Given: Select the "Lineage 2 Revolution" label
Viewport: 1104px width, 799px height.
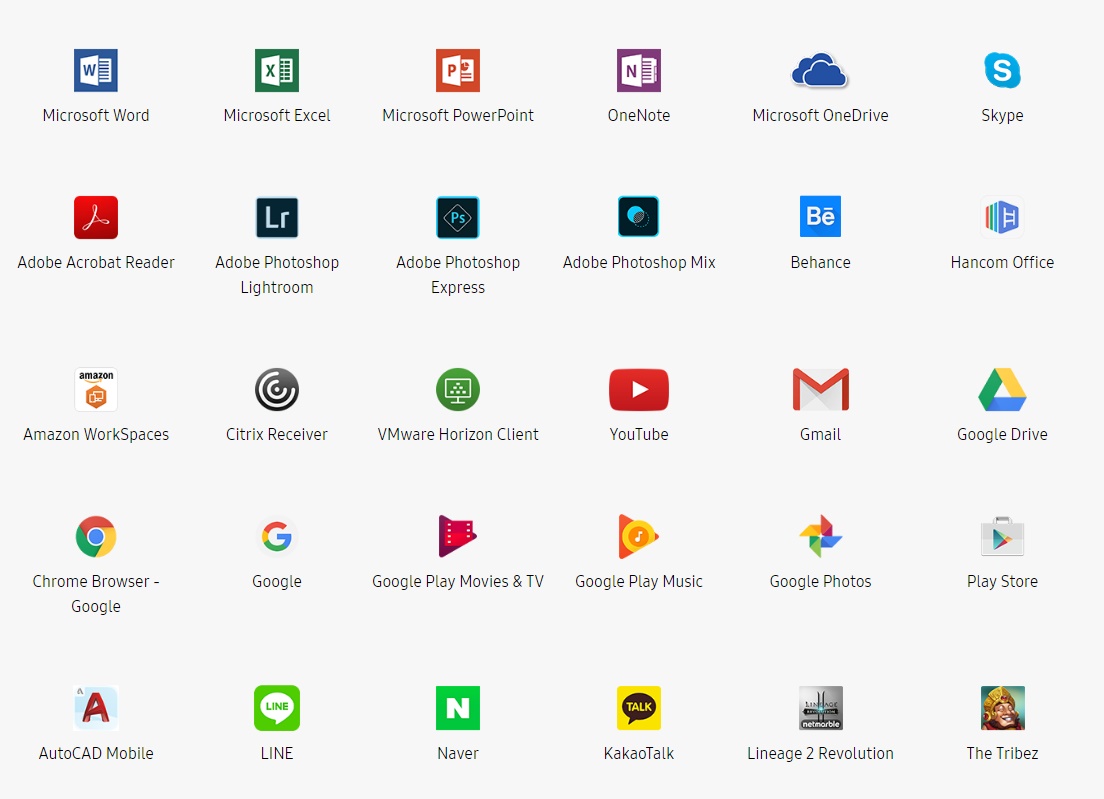Looking at the screenshot, I should 820,754.
